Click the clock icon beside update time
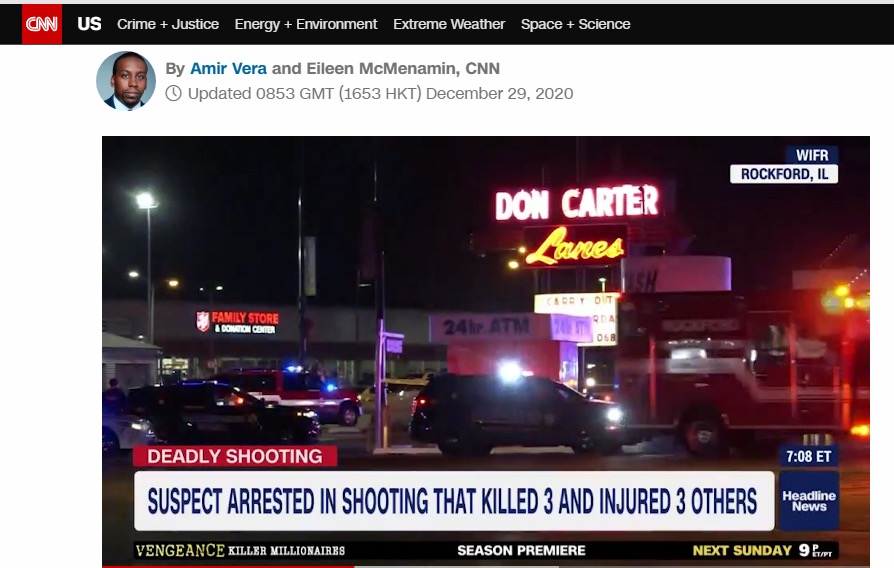 click(174, 94)
